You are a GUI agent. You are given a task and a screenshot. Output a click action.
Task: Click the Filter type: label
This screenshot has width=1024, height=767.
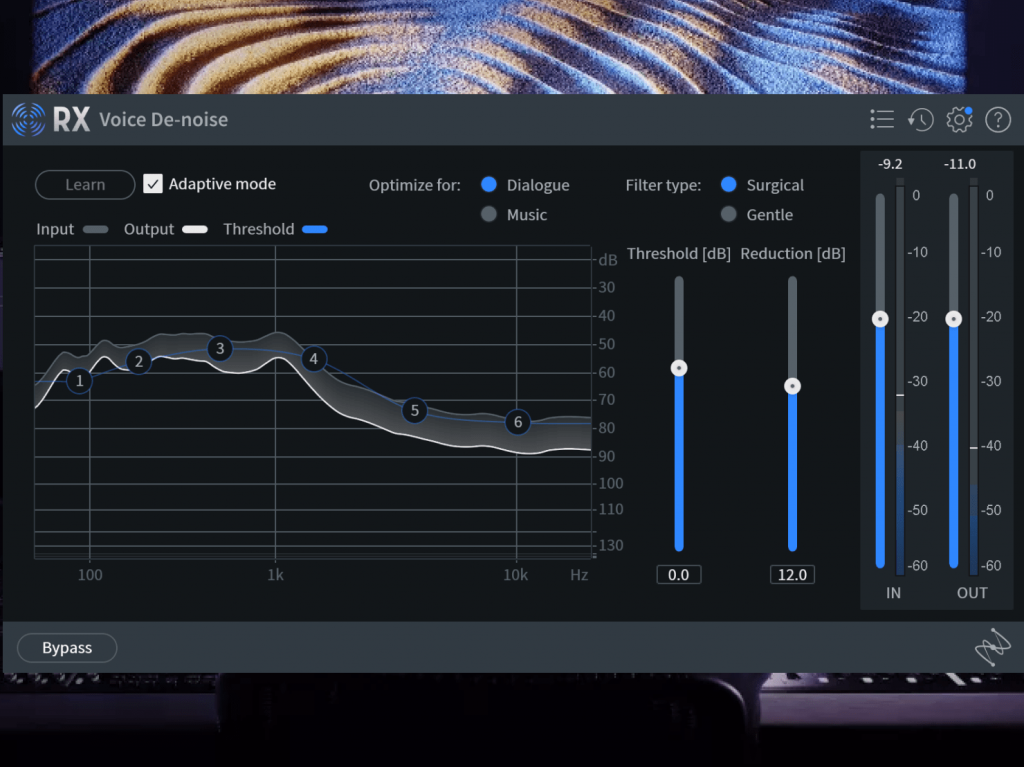coord(664,186)
